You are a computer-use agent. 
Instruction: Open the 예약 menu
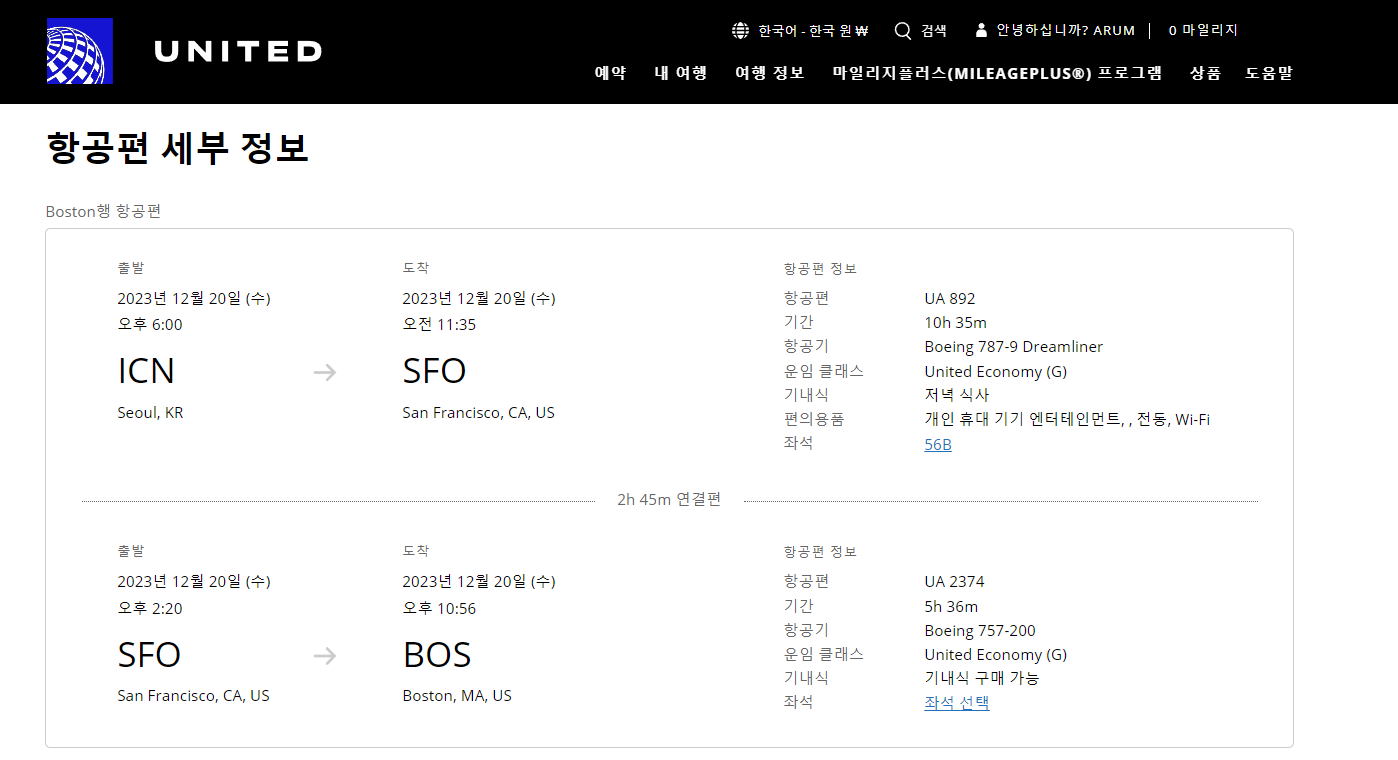610,72
